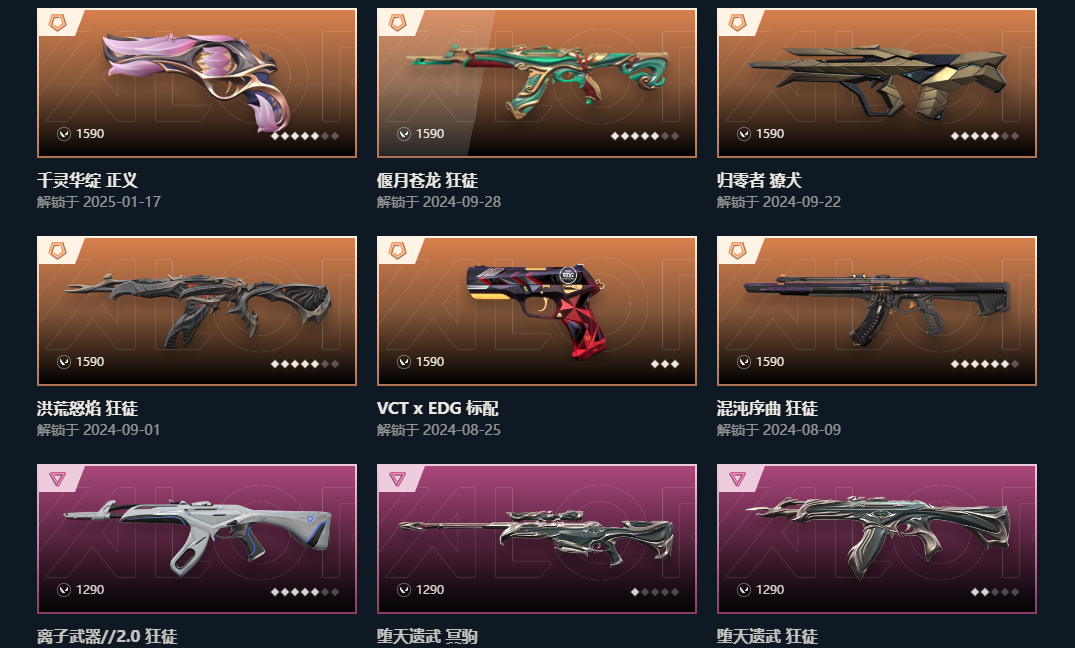Click the pink triangle badge on 离子武器//2.0 狂徒 card
This screenshot has height=648, width=1075.
[58, 479]
